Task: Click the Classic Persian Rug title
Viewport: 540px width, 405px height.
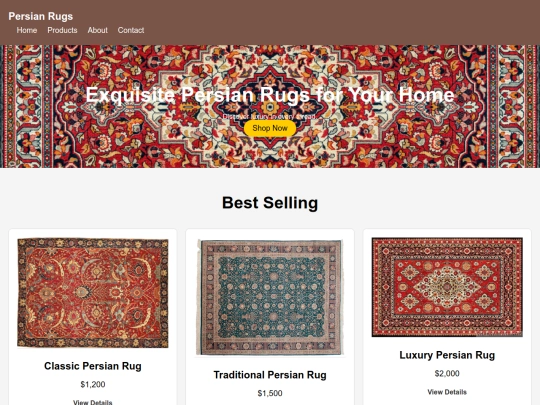Action: [93, 366]
